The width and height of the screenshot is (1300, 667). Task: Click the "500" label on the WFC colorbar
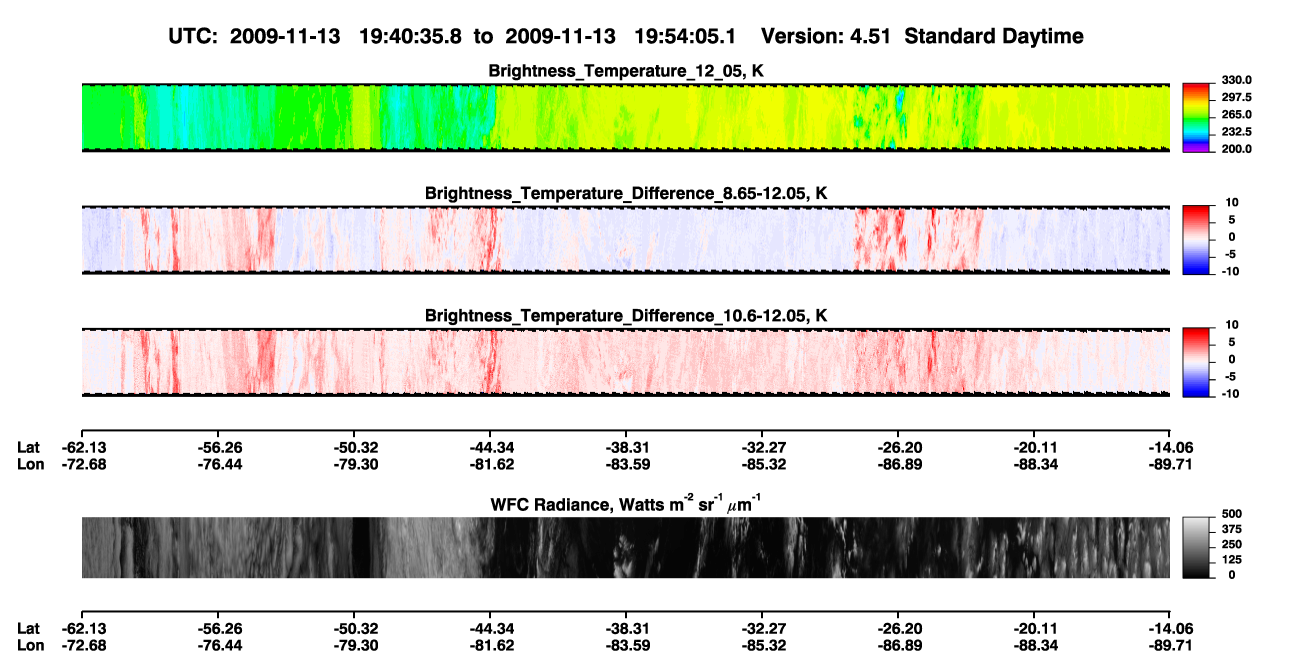coord(1230,516)
